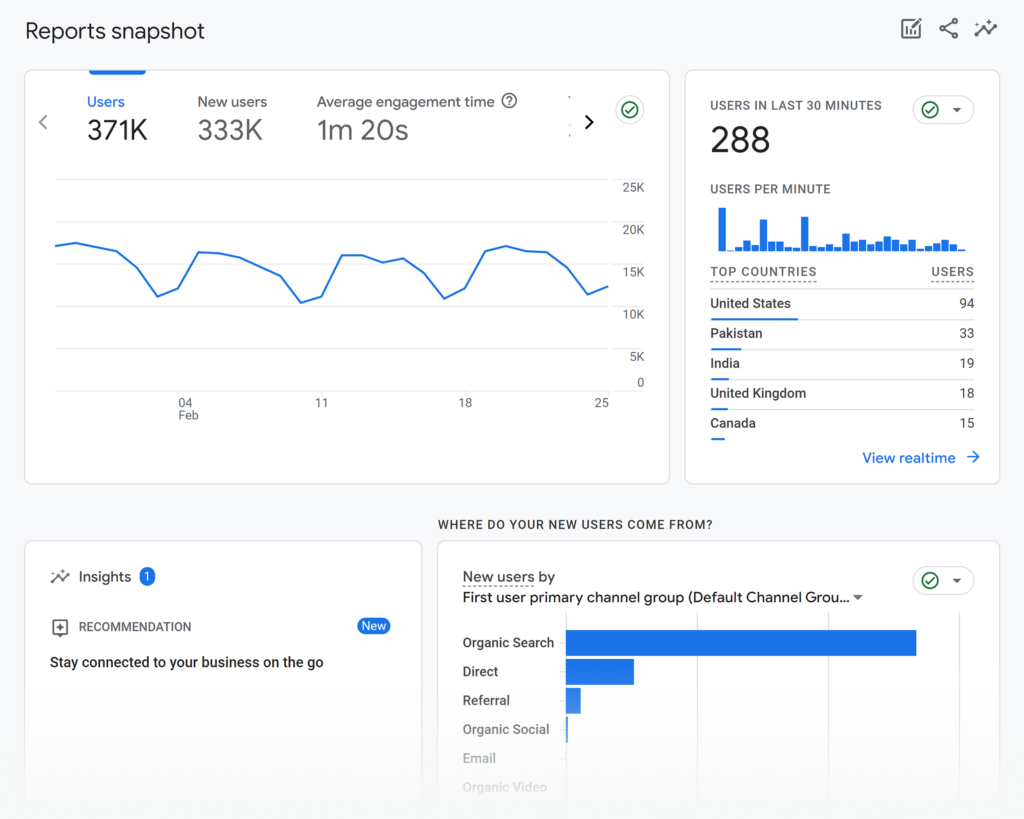The width and height of the screenshot is (1024, 819).
Task: Click the New users by label
Action: tap(508, 577)
